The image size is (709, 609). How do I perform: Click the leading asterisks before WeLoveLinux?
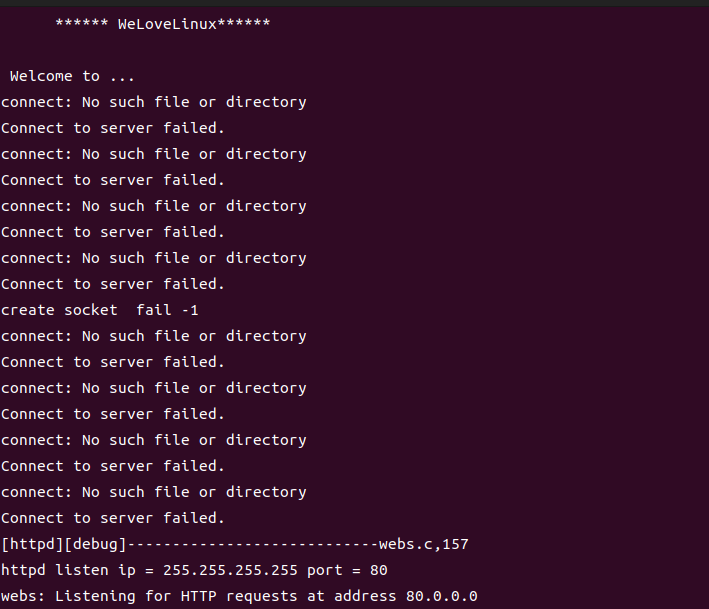(82, 23)
